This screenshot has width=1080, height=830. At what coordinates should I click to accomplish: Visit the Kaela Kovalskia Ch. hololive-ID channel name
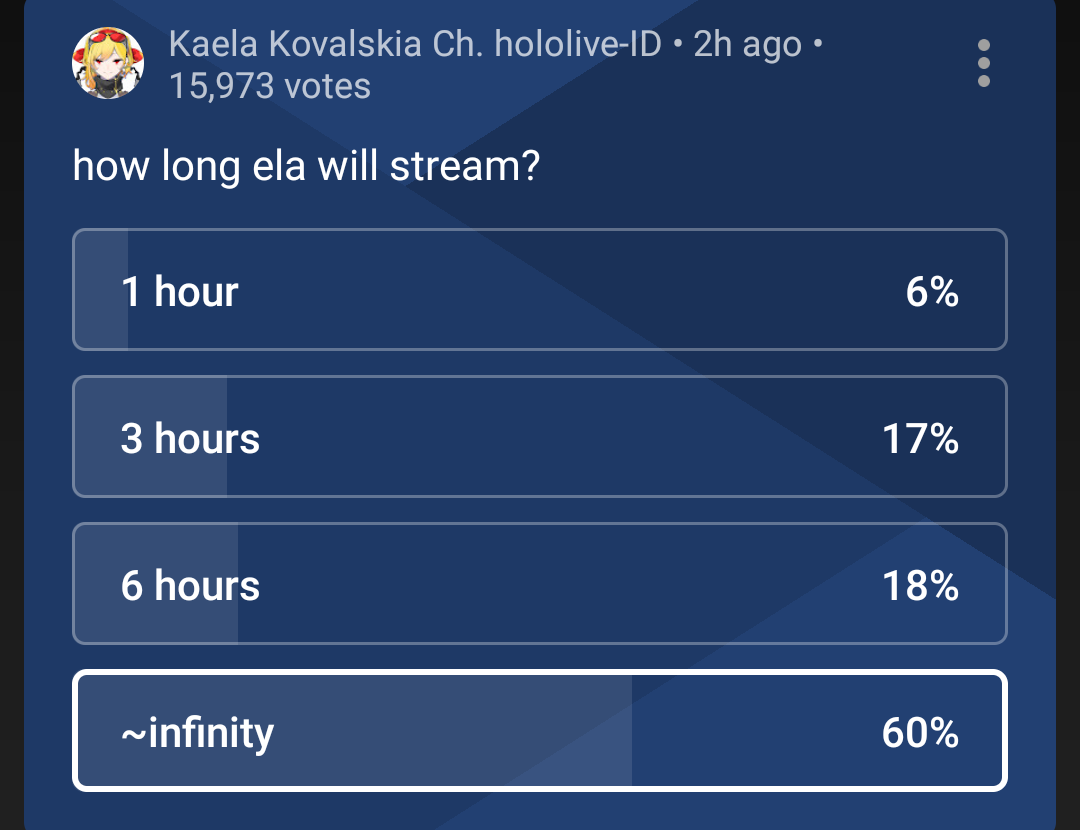click(x=415, y=44)
